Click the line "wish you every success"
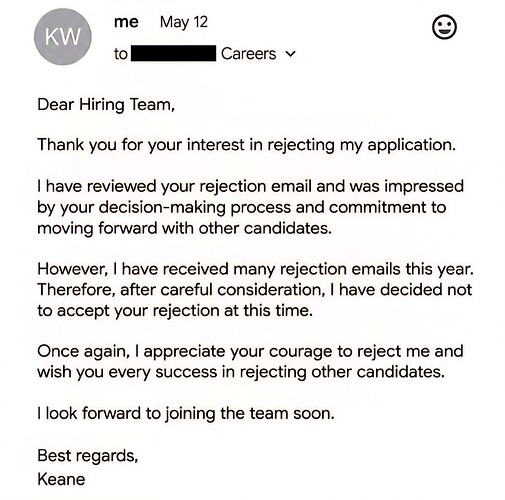Viewport: 505px width, 500px height. [x=241, y=372]
